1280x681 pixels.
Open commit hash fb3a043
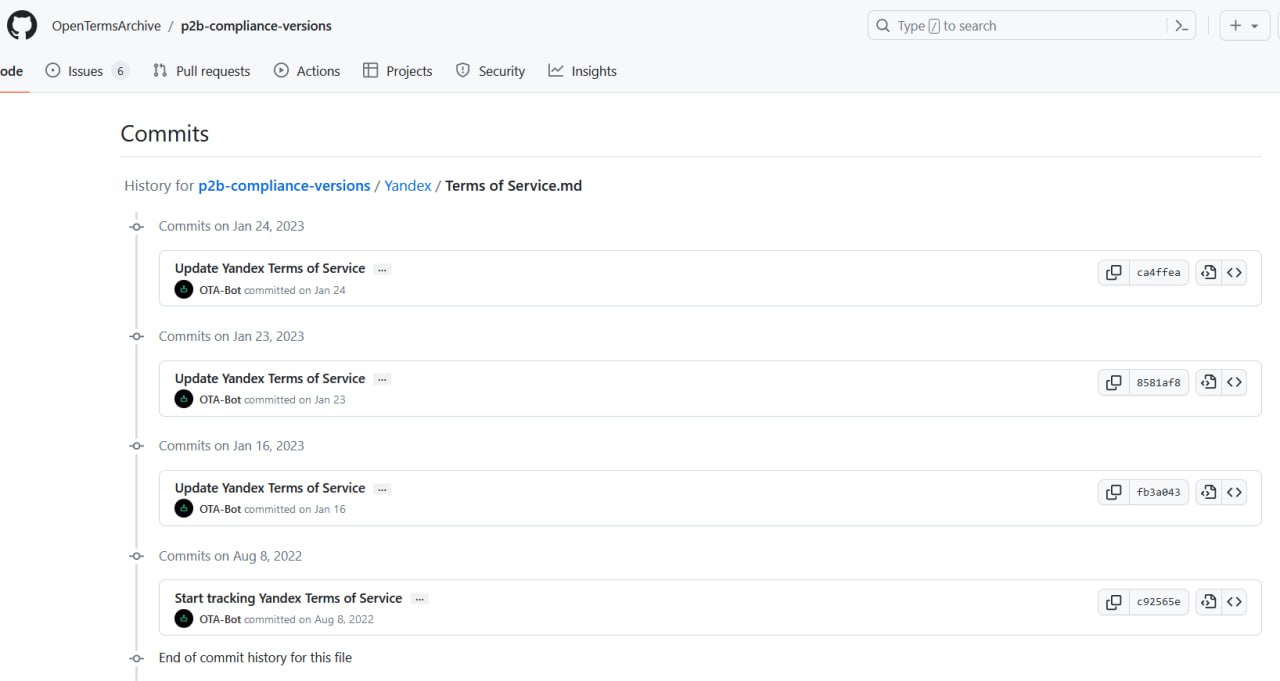tap(1158, 492)
